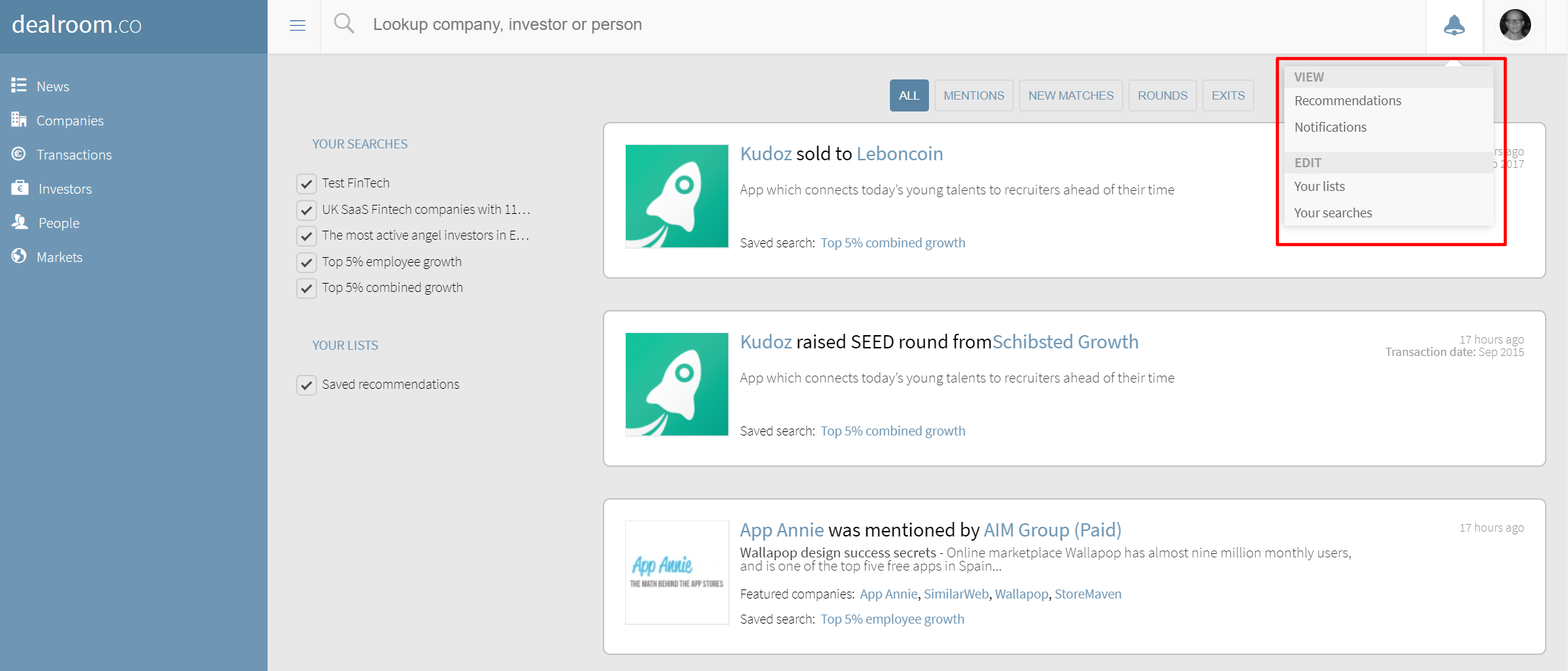Open App Annie headline link

[782, 530]
